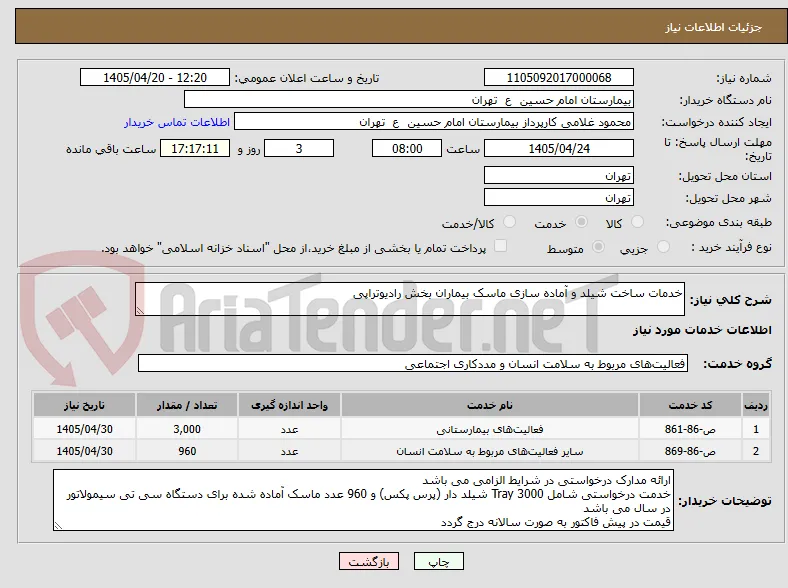Click the remaining time 17:17:11 field
Image resolution: width=788 pixels, height=588 pixels.
coord(195,148)
